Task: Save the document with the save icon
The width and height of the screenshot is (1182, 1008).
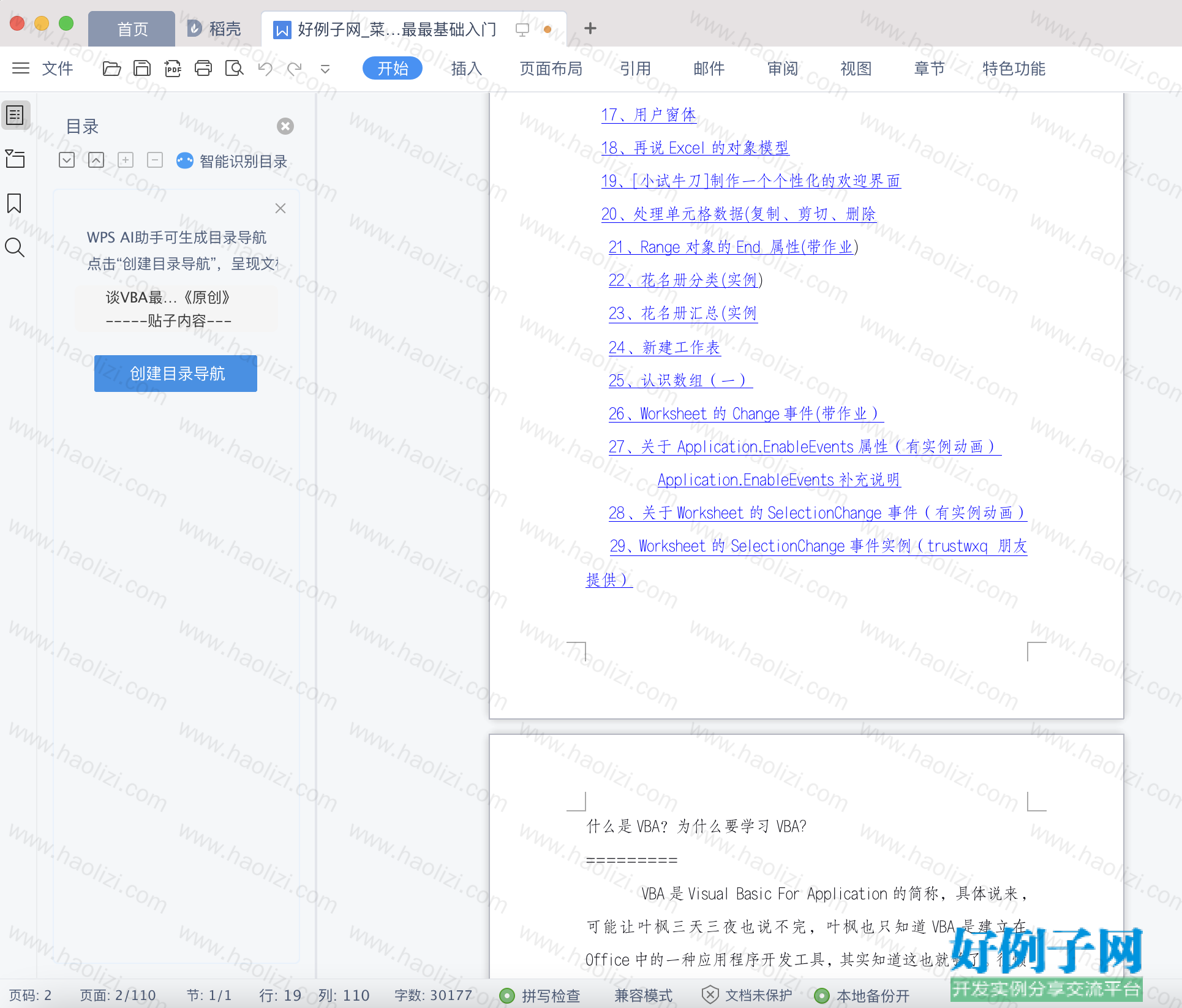Action: [x=142, y=68]
